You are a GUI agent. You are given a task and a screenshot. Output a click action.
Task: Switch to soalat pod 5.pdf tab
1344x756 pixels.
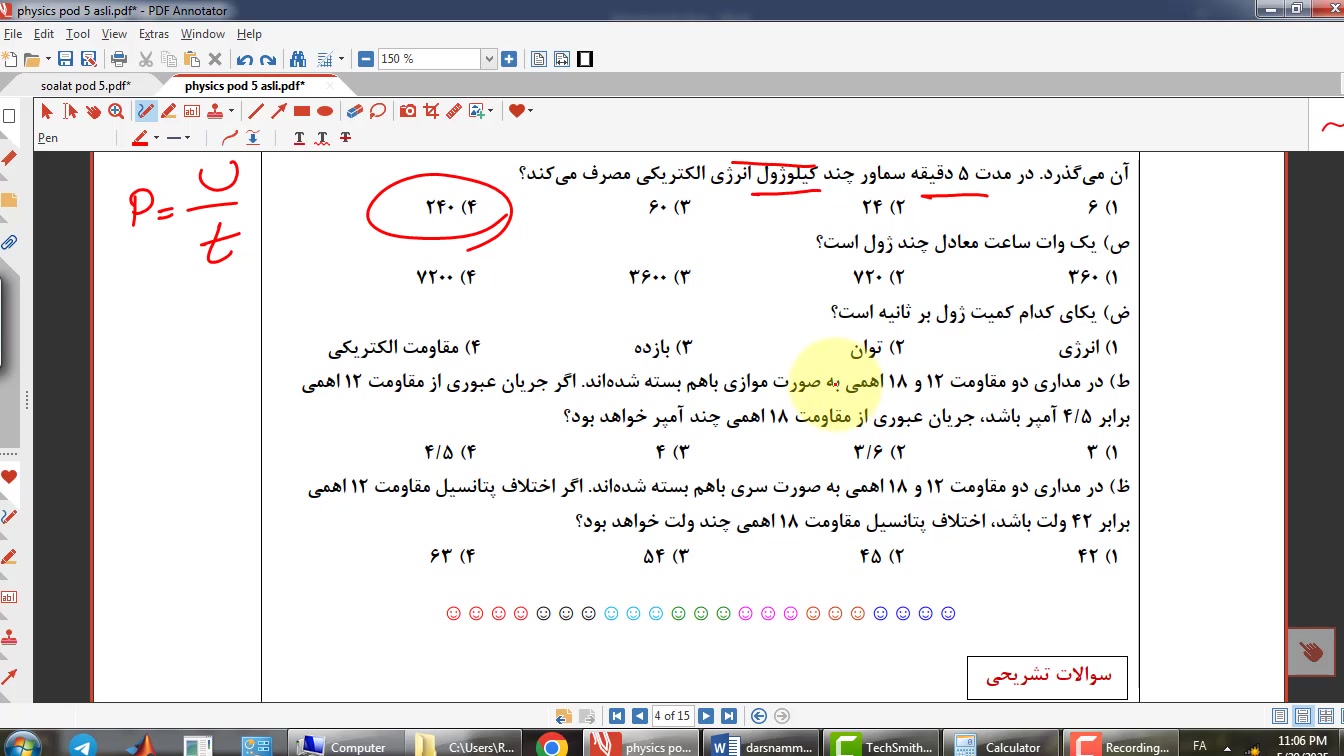click(85, 86)
